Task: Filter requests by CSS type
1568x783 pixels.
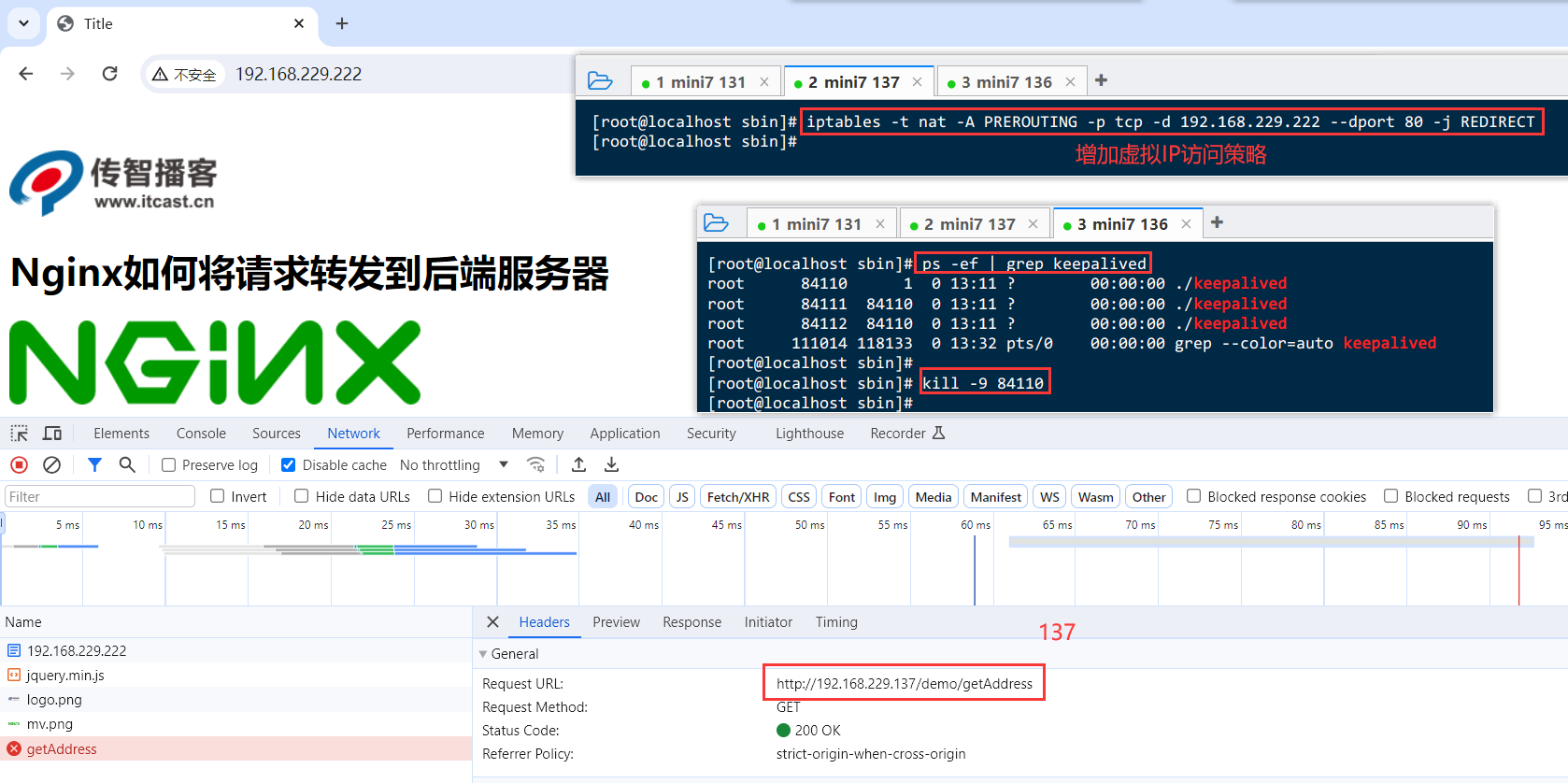Action: click(799, 497)
